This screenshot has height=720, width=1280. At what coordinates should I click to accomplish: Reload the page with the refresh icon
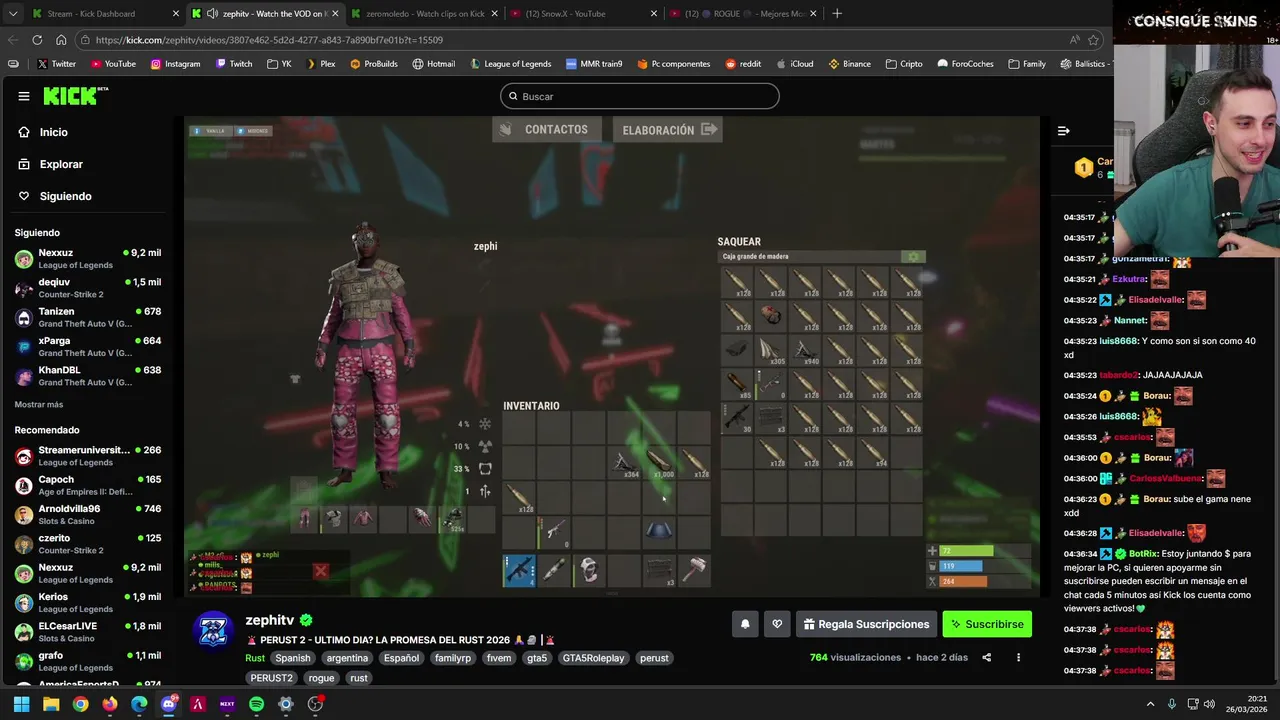[x=37, y=40]
